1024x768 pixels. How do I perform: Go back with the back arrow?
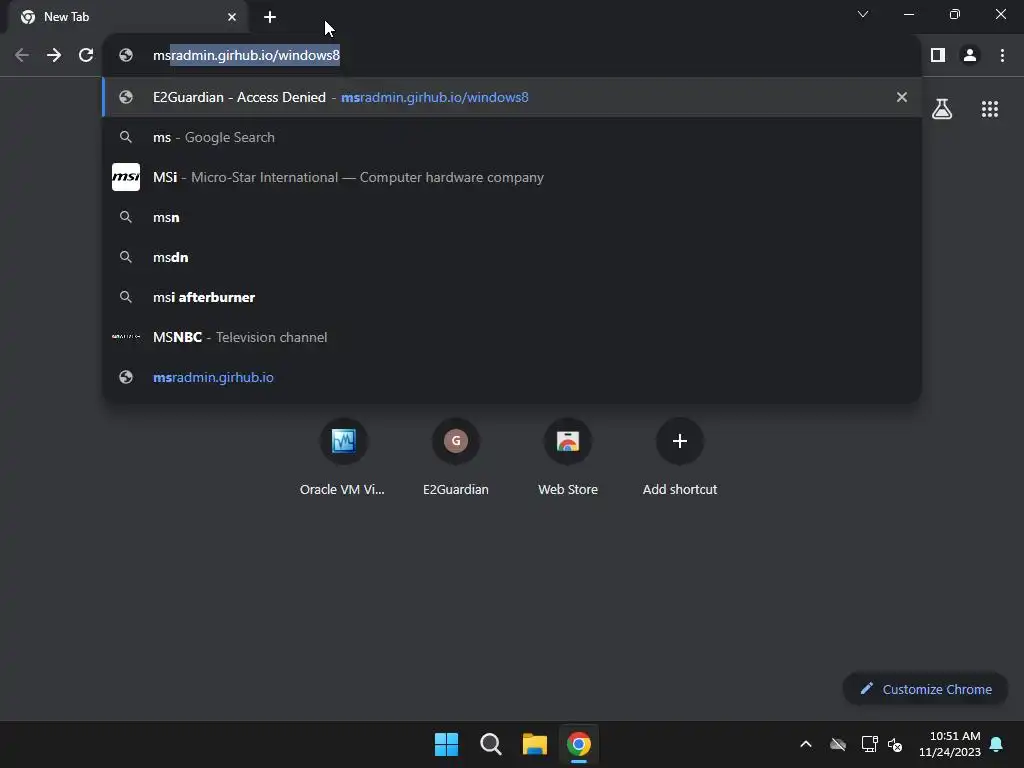22,56
